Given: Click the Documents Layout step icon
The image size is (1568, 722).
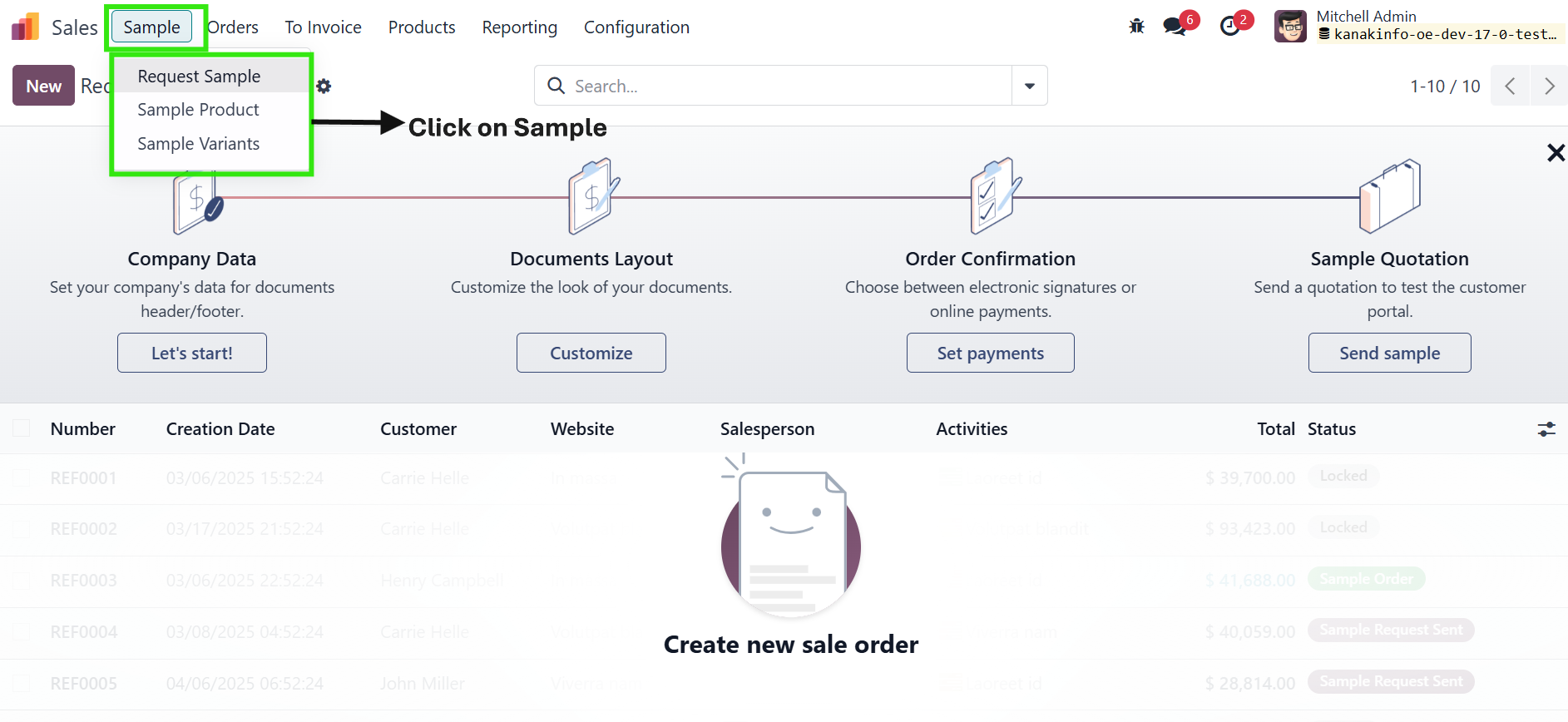Looking at the screenshot, I should pos(594,197).
